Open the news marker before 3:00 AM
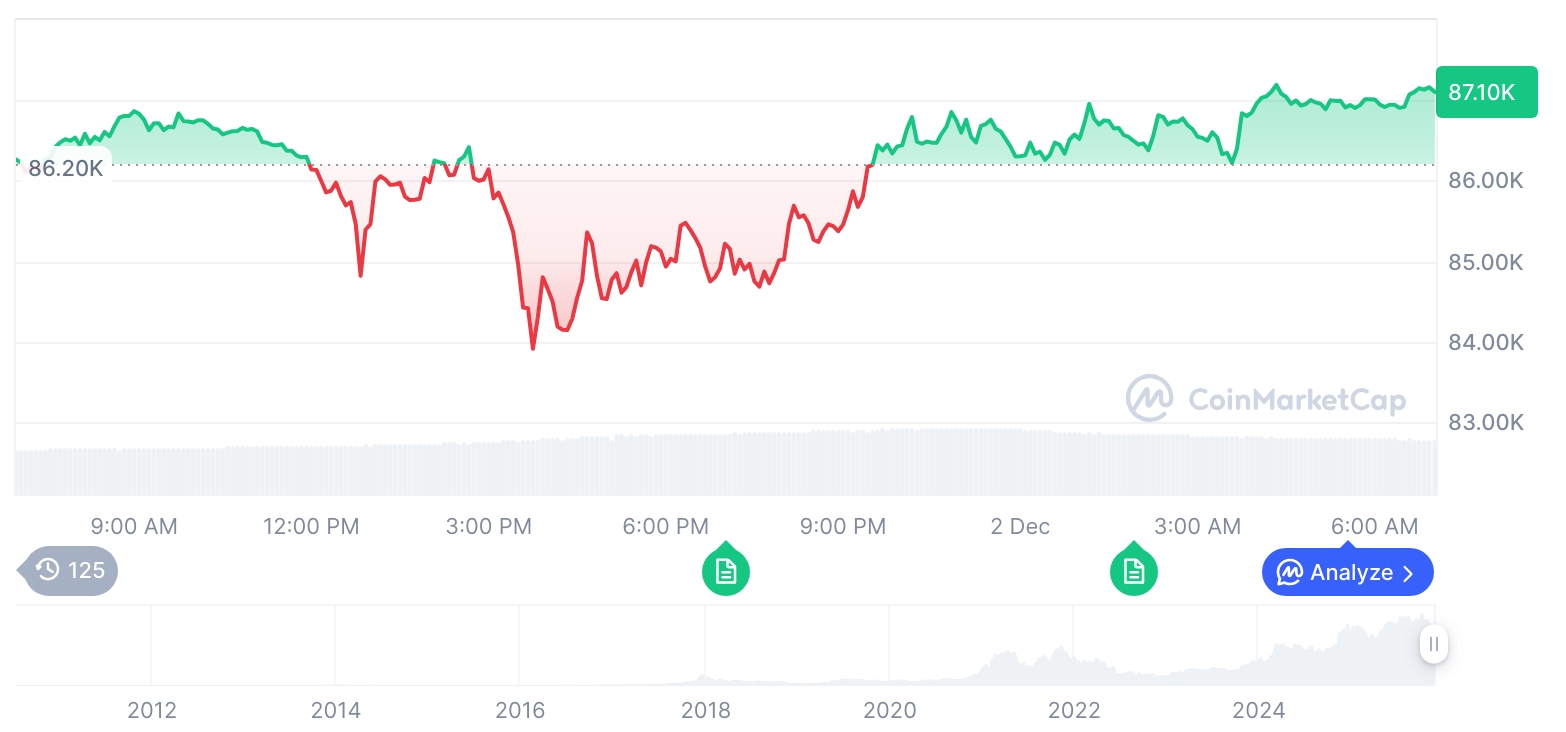This screenshot has height=732, width=1566. pos(1133,571)
